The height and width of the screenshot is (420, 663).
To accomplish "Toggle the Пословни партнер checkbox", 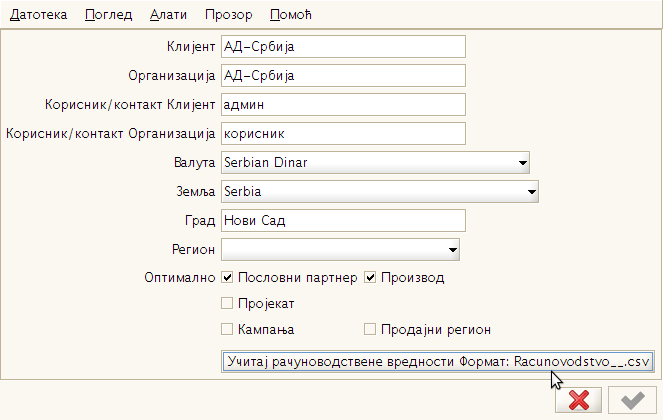I will point(228,277).
